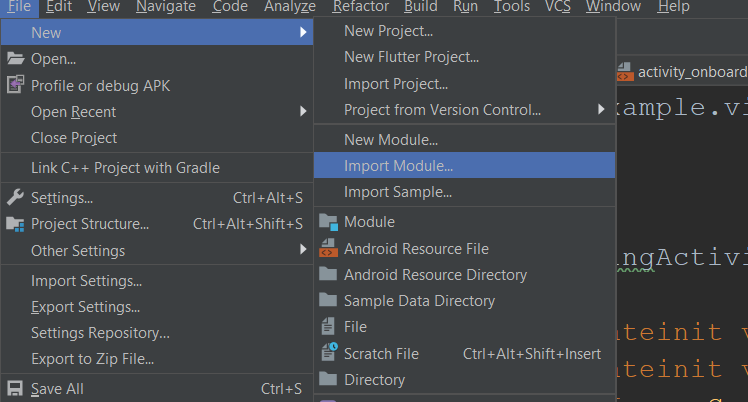Click the Scratch File icon
The width and height of the screenshot is (748, 402).
pyautogui.click(x=328, y=353)
